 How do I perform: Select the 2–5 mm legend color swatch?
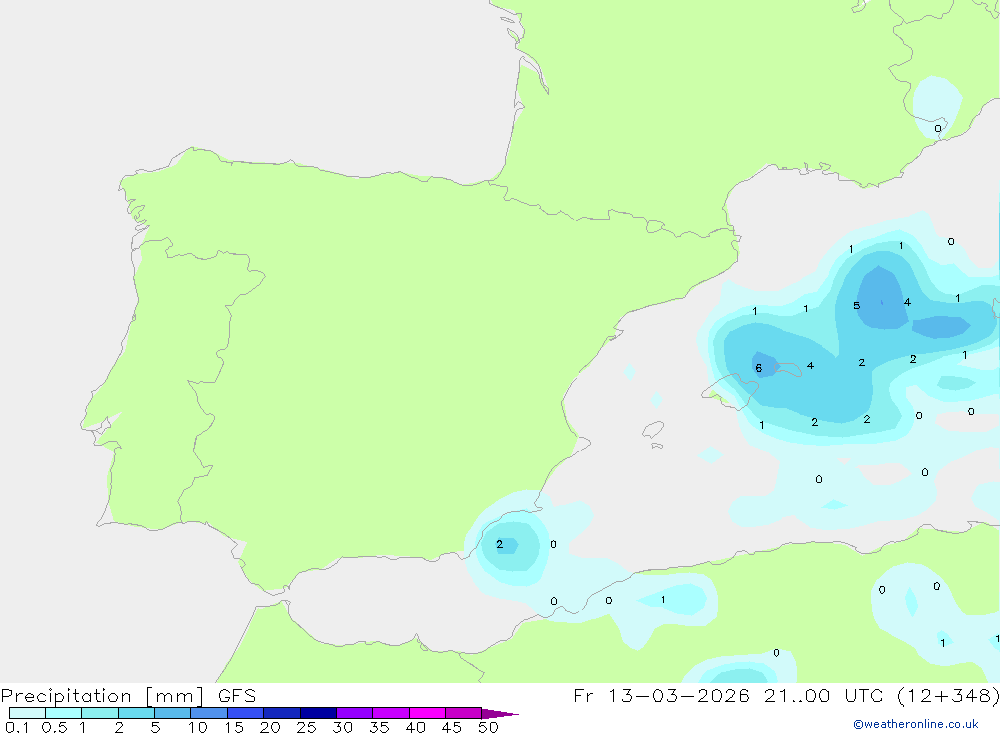[136, 713]
